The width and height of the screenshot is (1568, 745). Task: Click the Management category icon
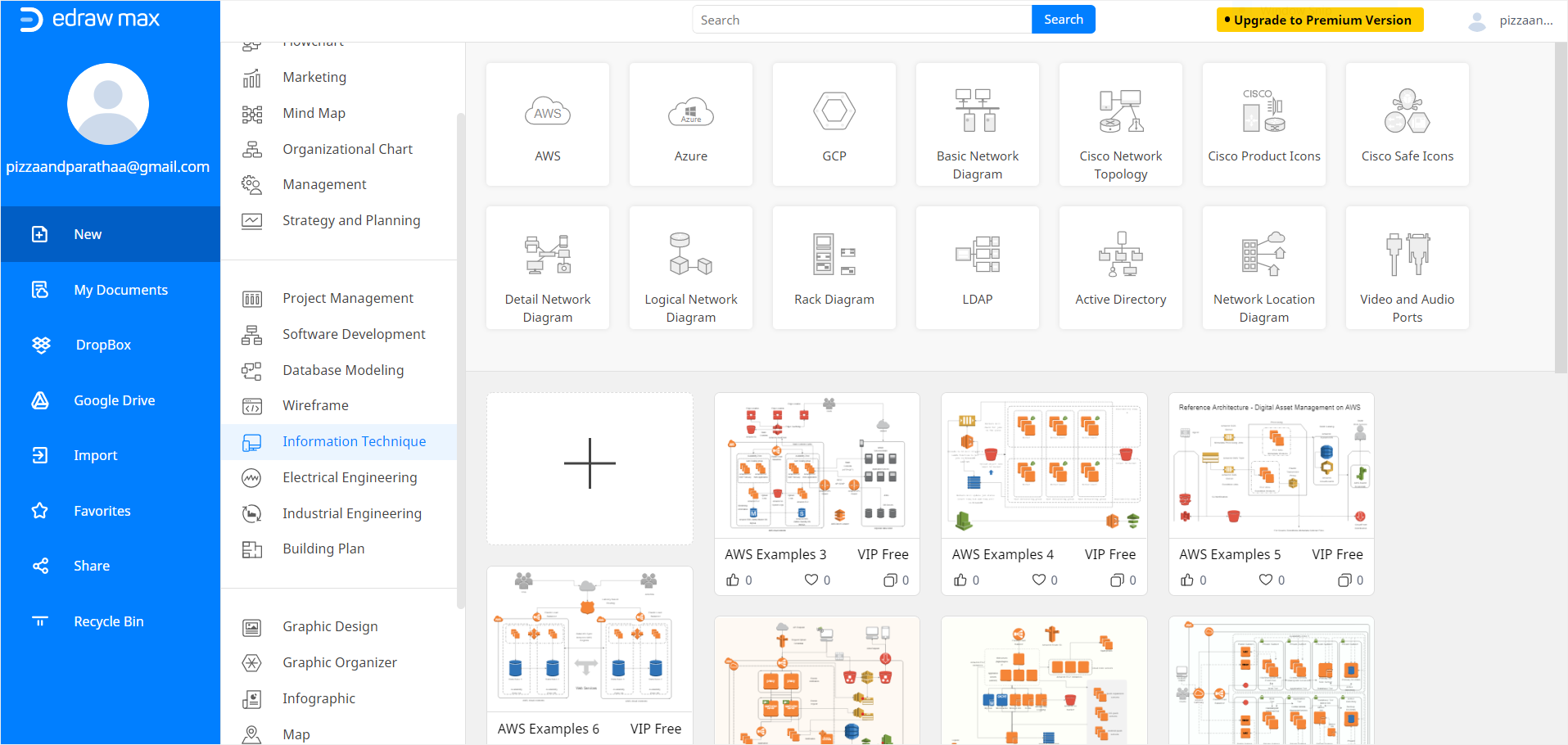click(251, 185)
